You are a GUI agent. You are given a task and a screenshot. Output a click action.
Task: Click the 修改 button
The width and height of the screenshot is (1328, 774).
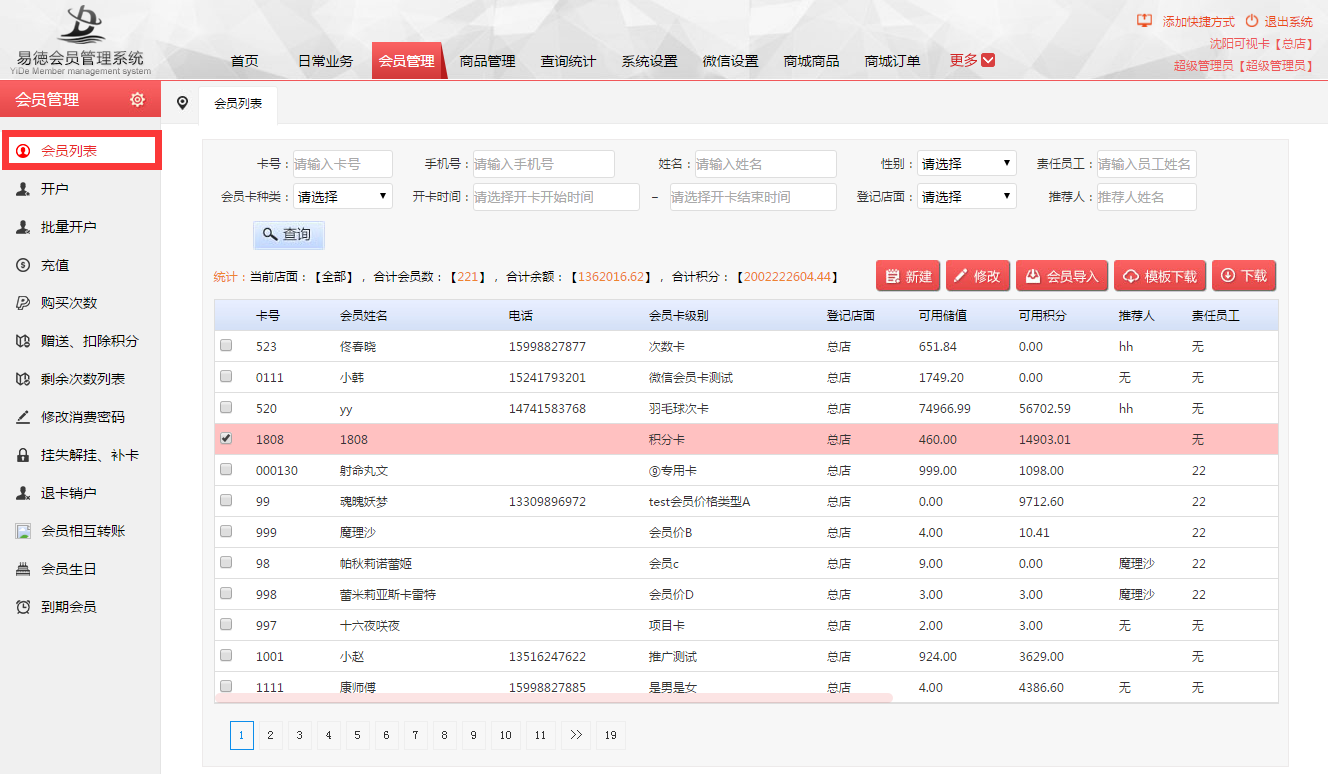pos(977,276)
